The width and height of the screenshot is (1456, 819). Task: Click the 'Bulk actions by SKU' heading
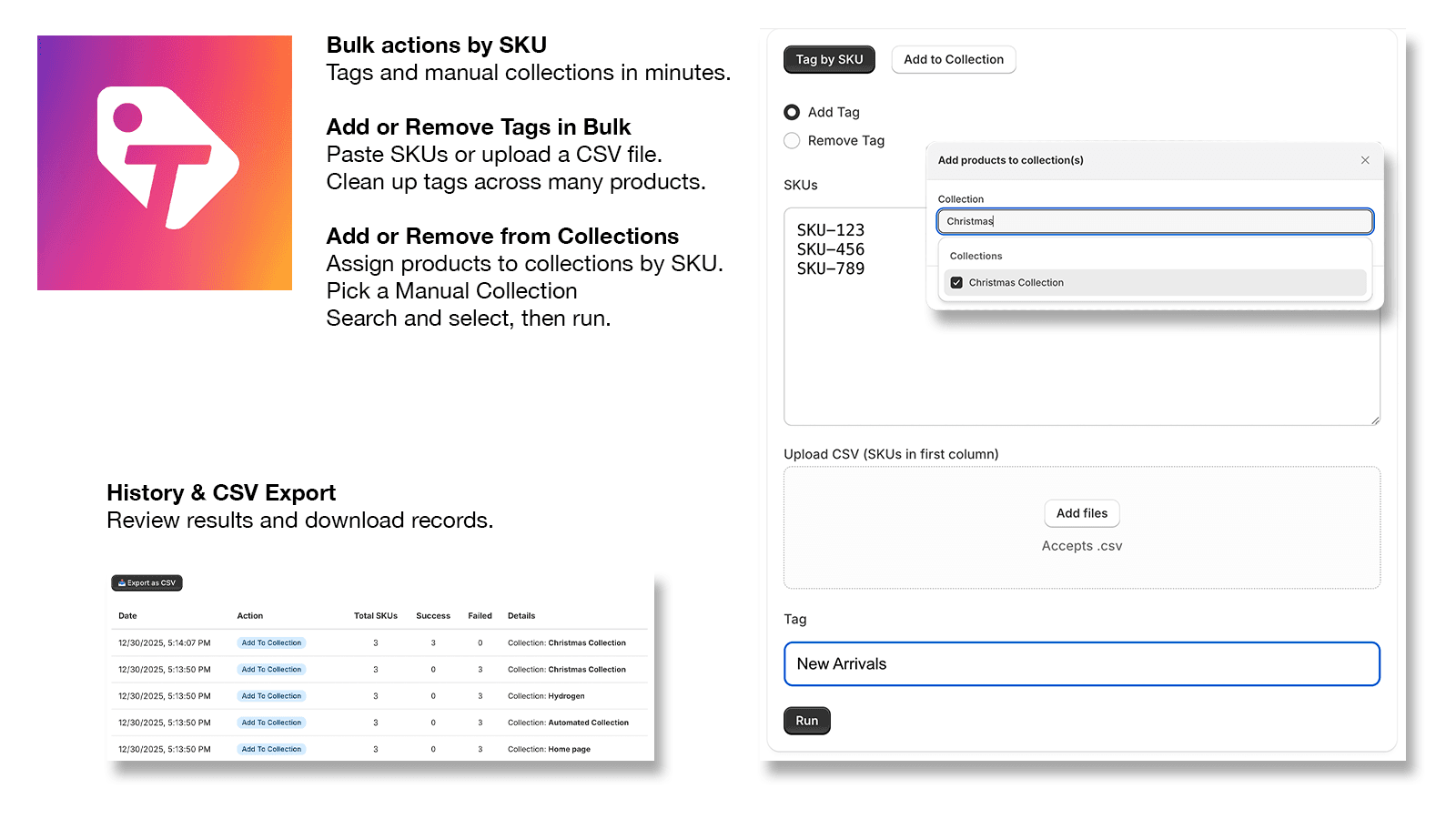coord(437,45)
